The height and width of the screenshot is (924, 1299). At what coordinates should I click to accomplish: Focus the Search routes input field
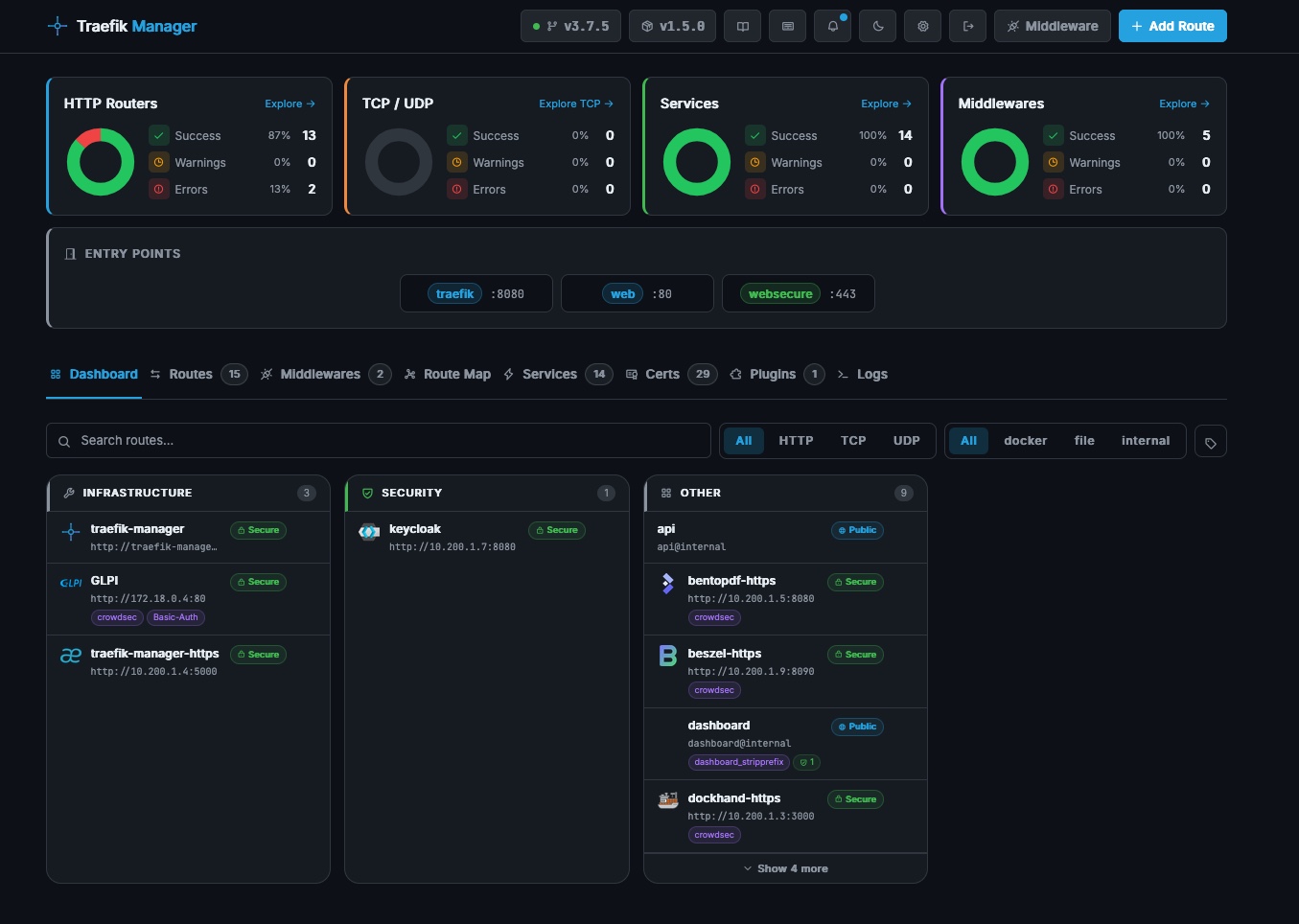[x=379, y=441]
